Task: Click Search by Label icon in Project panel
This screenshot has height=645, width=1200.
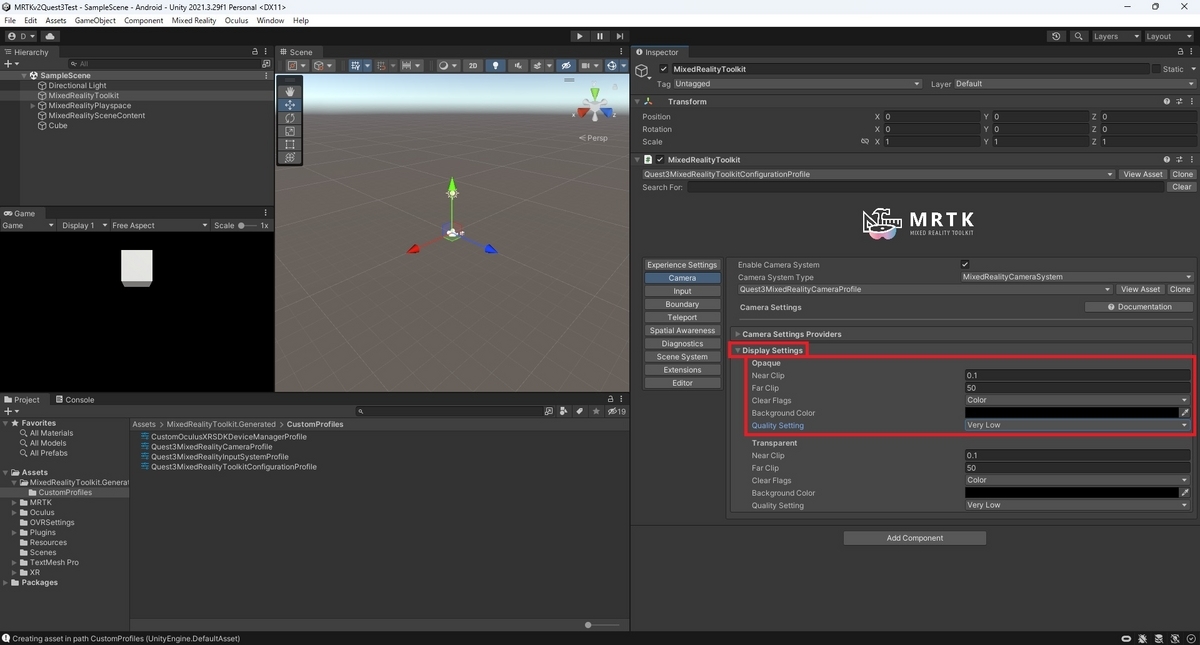Action: pyautogui.click(x=578, y=411)
